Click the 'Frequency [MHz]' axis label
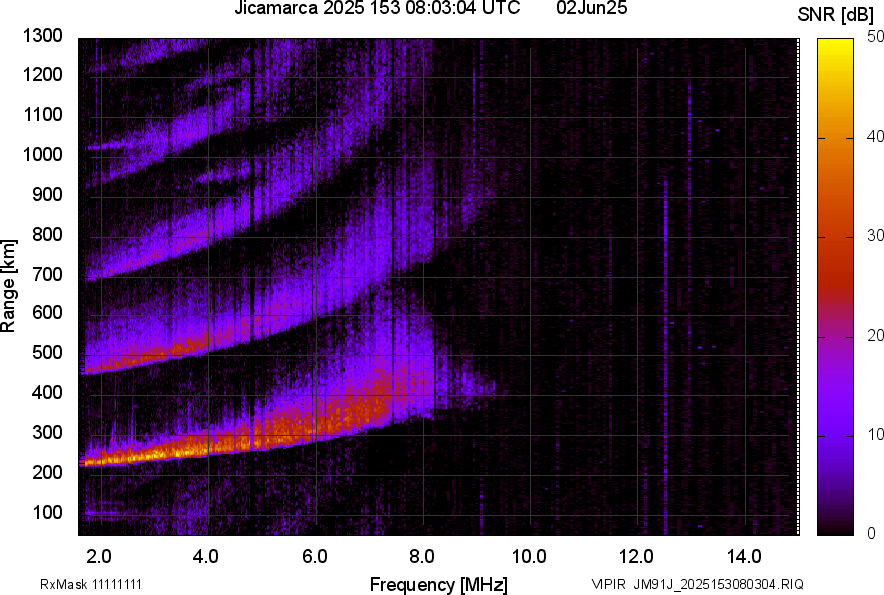884x595 pixels. pos(439,584)
